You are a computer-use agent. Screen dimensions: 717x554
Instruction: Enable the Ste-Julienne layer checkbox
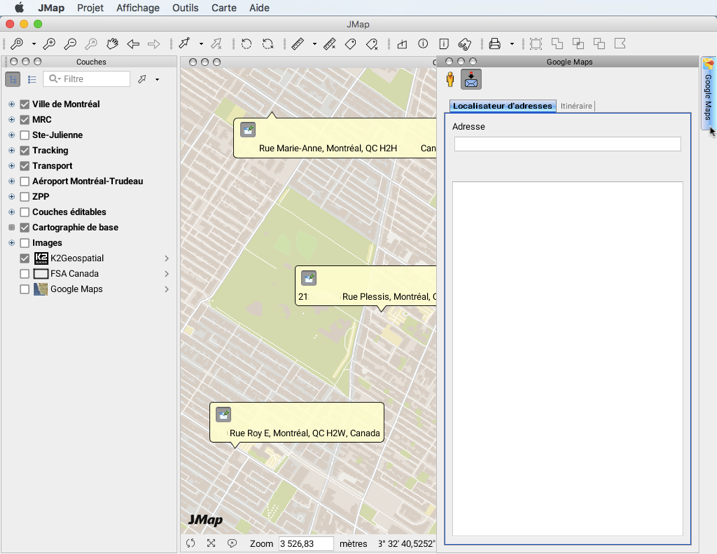point(25,135)
